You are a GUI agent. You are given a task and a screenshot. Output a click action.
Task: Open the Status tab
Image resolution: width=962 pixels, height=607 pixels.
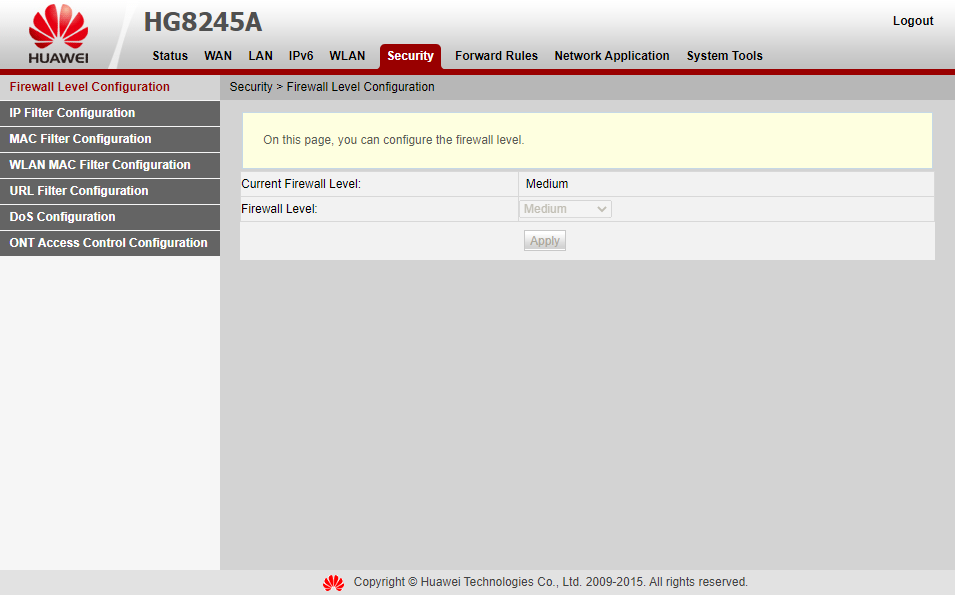pos(170,56)
